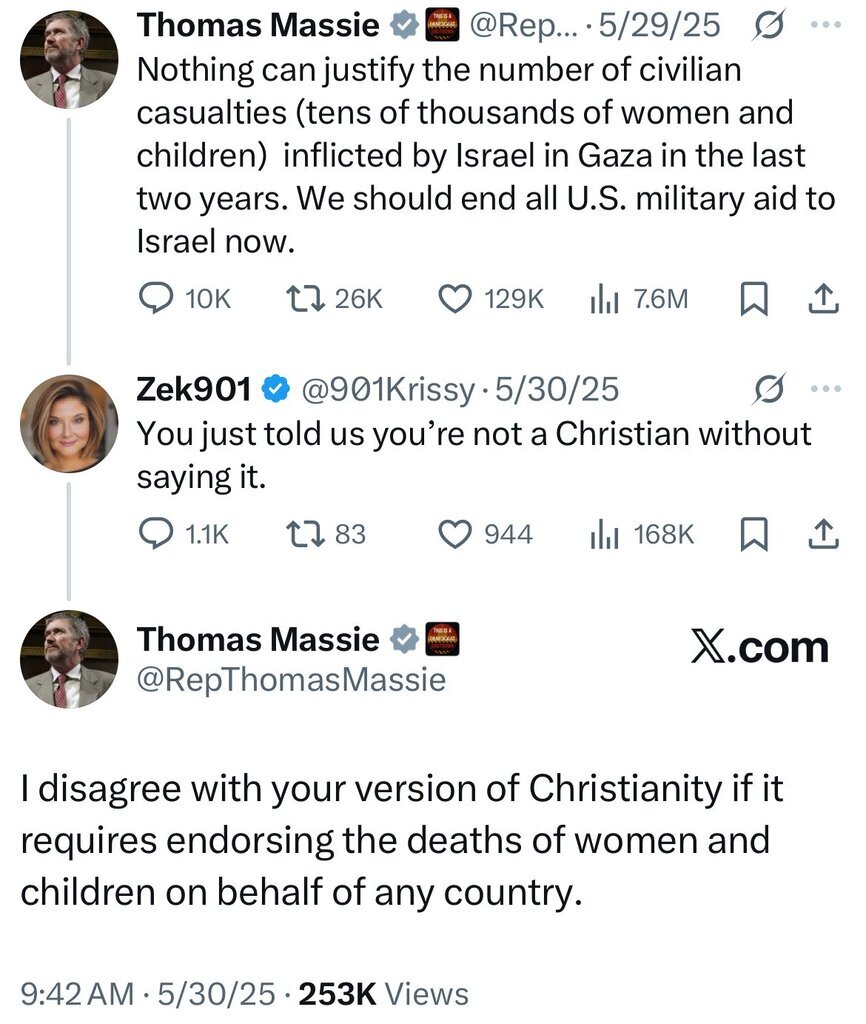This screenshot has width=866, height=1024.
Task: Open more options on Zek901's tweet
Action: point(826,388)
